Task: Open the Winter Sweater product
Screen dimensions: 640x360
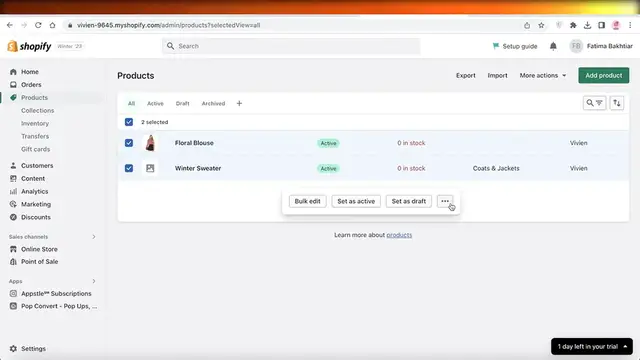Action: pyautogui.click(x=198, y=169)
